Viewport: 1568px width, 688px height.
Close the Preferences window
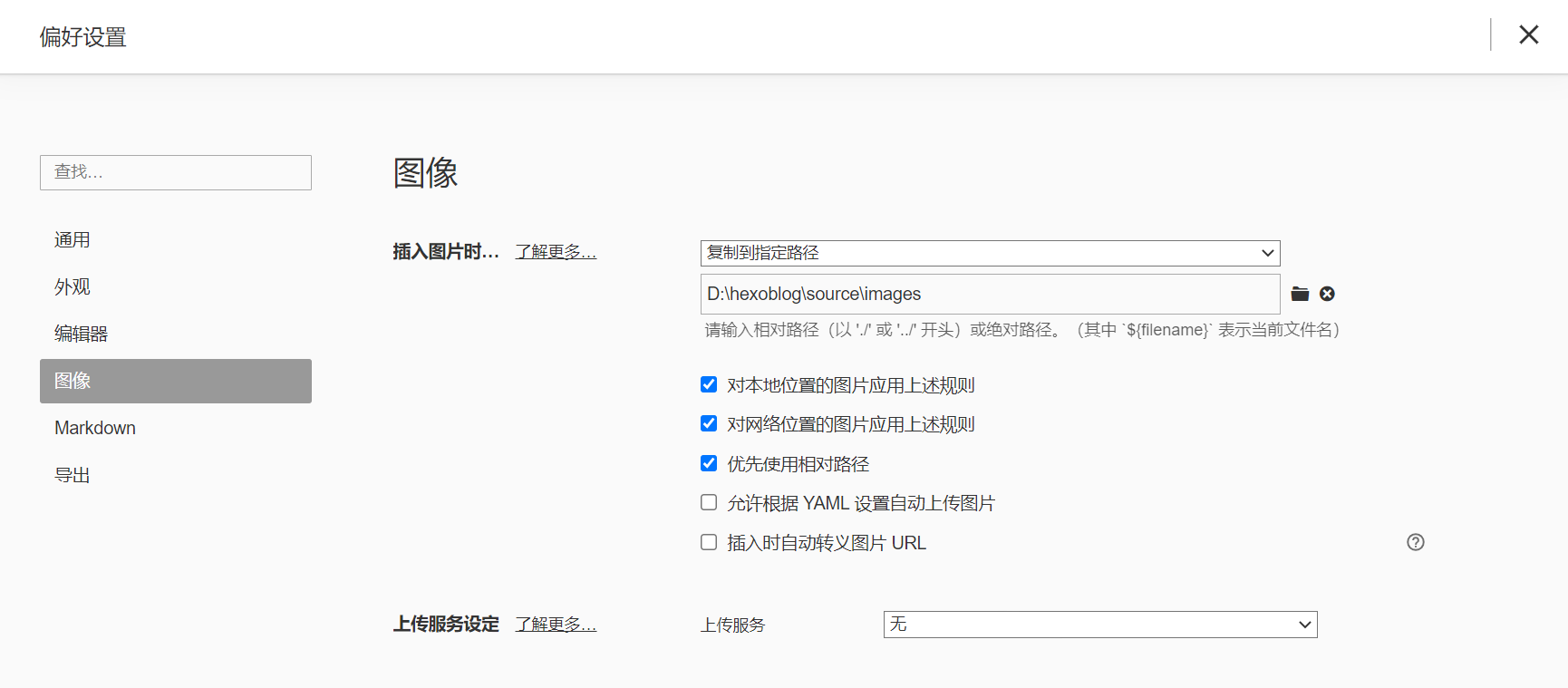tap(1528, 34)
